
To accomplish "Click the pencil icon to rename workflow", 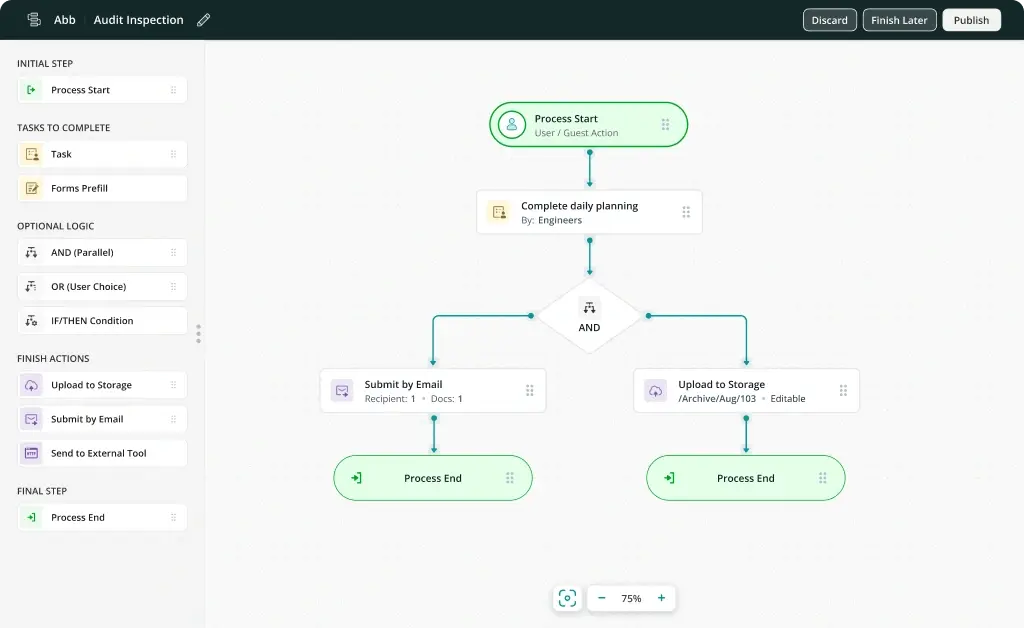I will 204,20.
